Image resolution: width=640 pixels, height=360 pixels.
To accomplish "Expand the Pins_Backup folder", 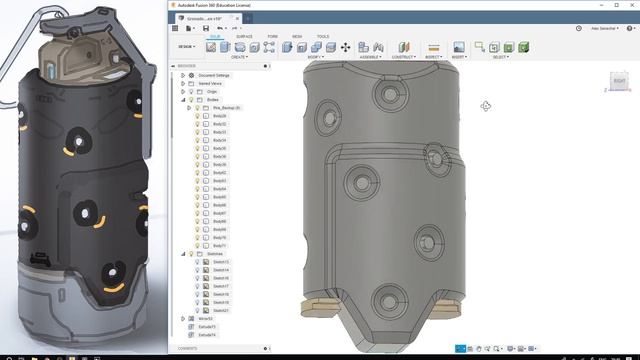I will coord(189,108).
